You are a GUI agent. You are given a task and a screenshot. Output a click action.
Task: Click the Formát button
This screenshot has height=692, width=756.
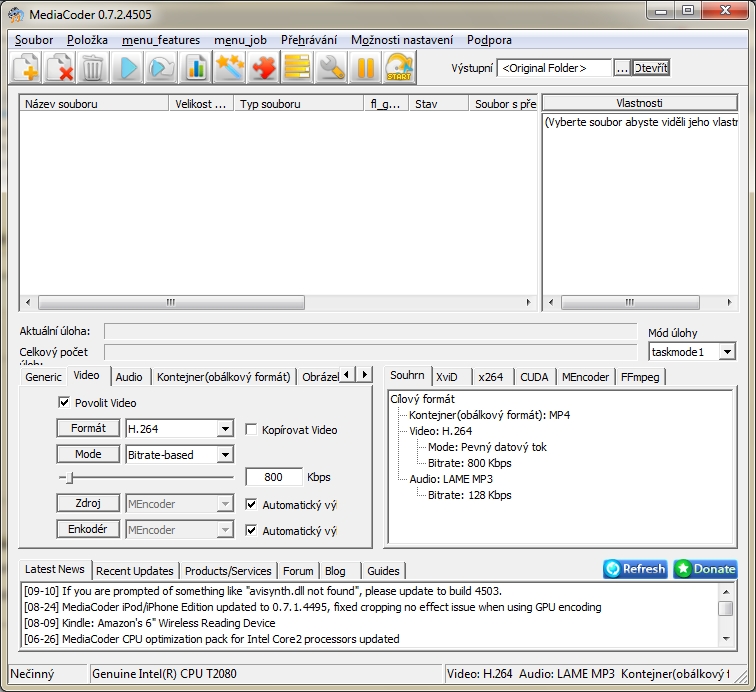88,428
